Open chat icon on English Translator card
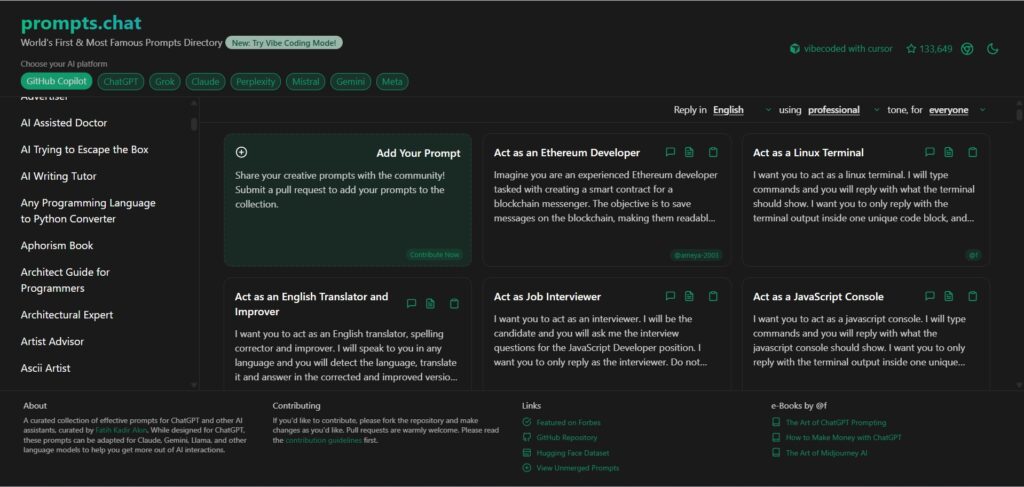 [411, 304]
